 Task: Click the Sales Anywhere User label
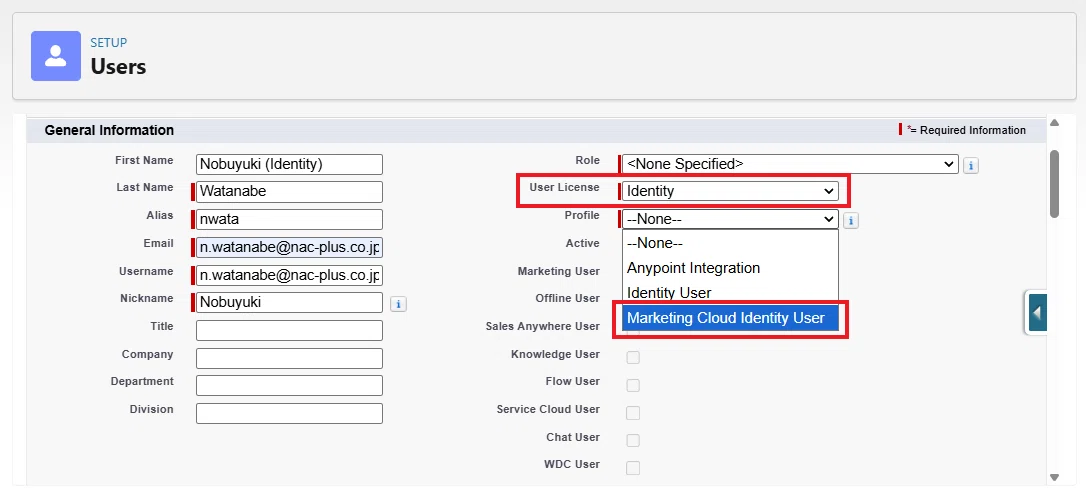543,326
